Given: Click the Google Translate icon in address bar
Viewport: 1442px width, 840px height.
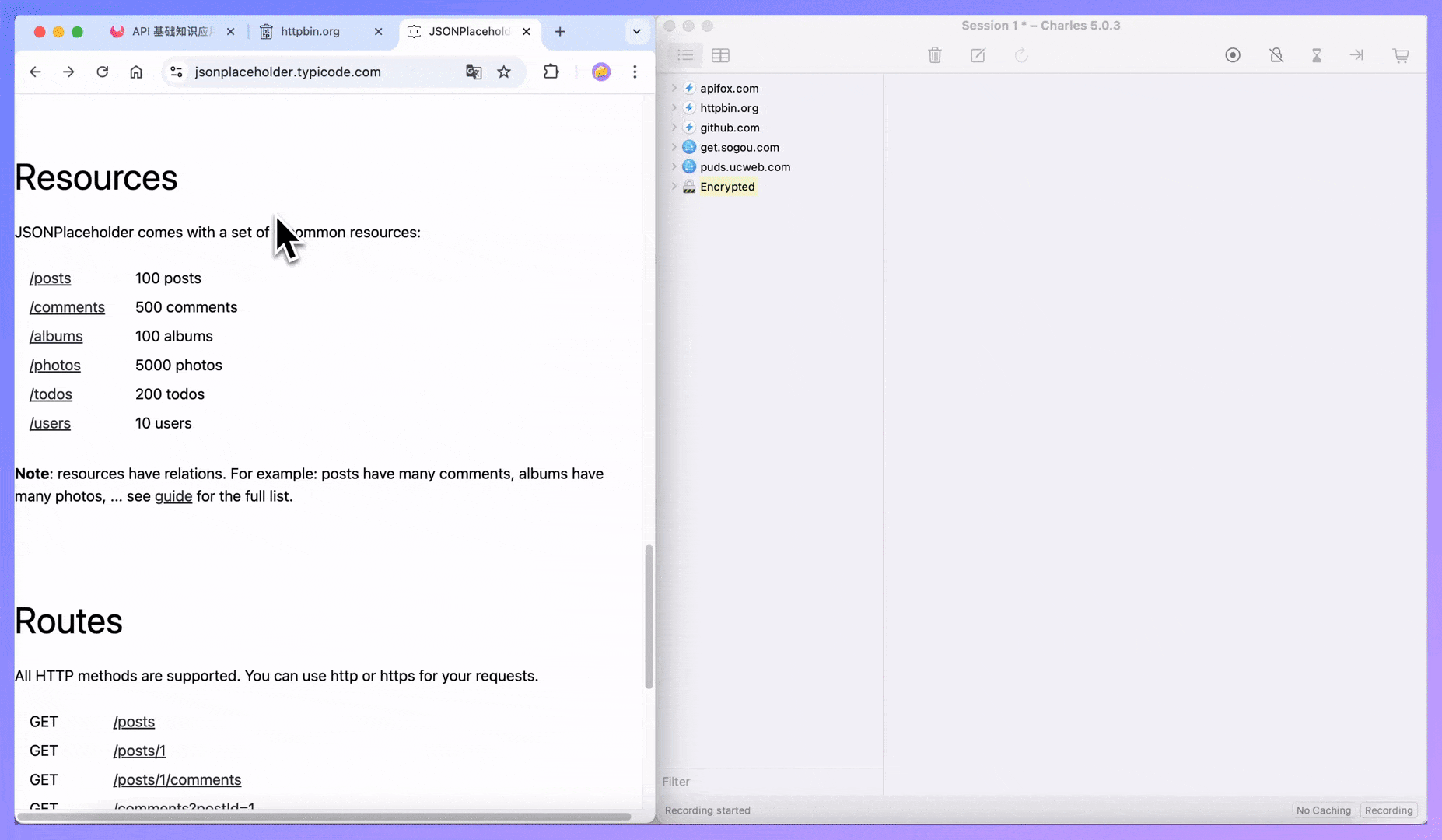Looking at the screenshot, I should pos(474,72).
